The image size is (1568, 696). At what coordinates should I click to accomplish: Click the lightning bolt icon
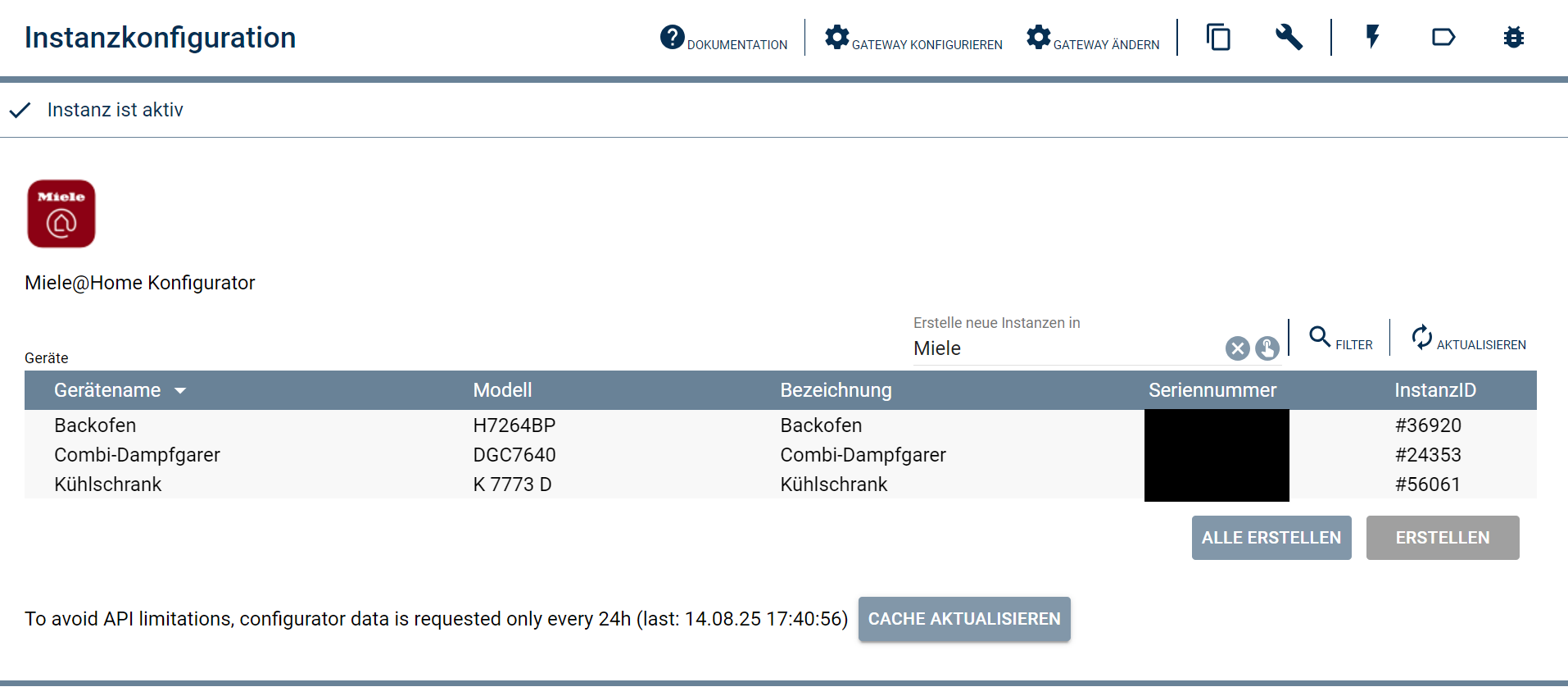coord(1373,38)
